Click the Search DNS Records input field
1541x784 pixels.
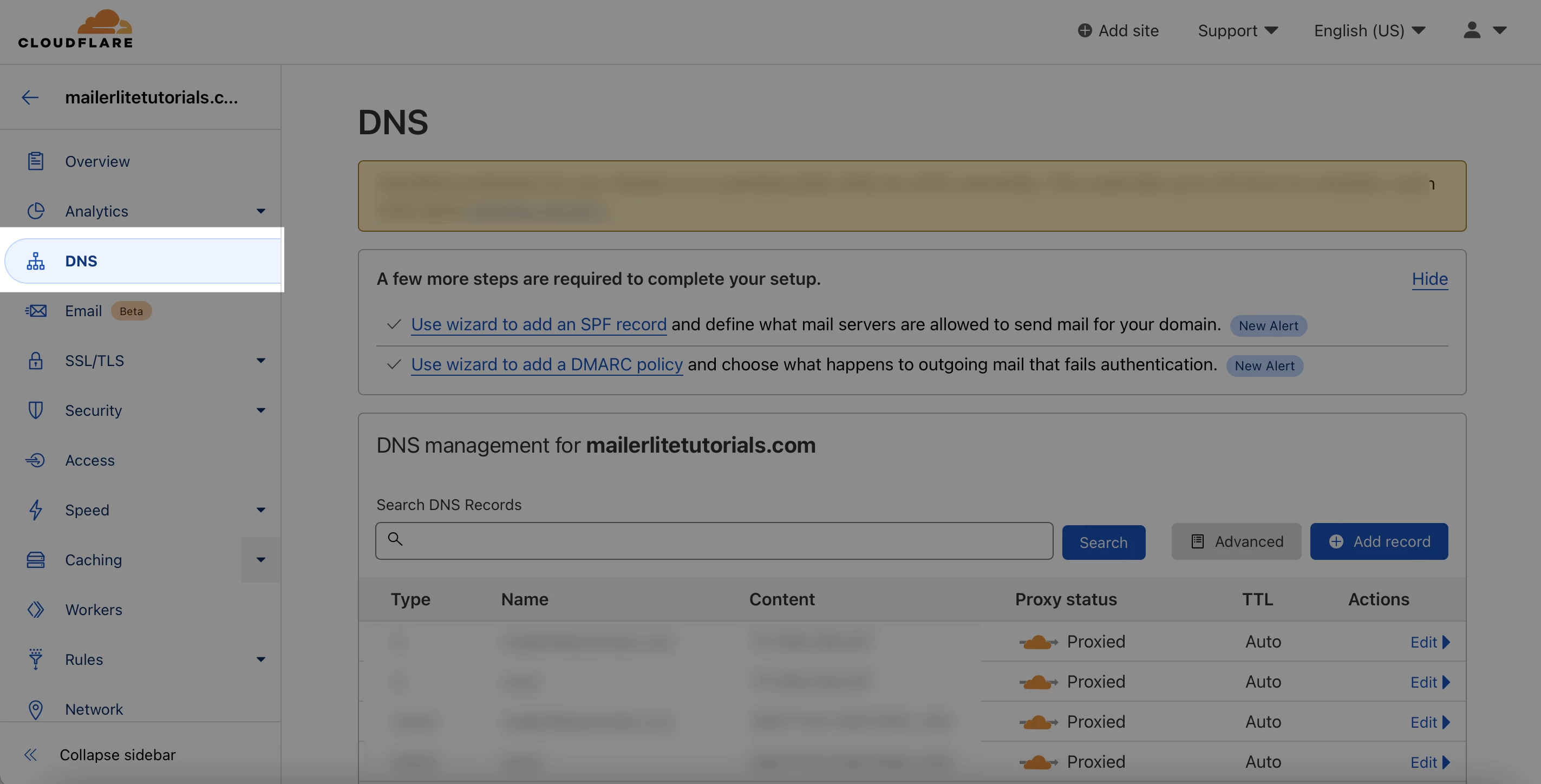click(714, 540)
